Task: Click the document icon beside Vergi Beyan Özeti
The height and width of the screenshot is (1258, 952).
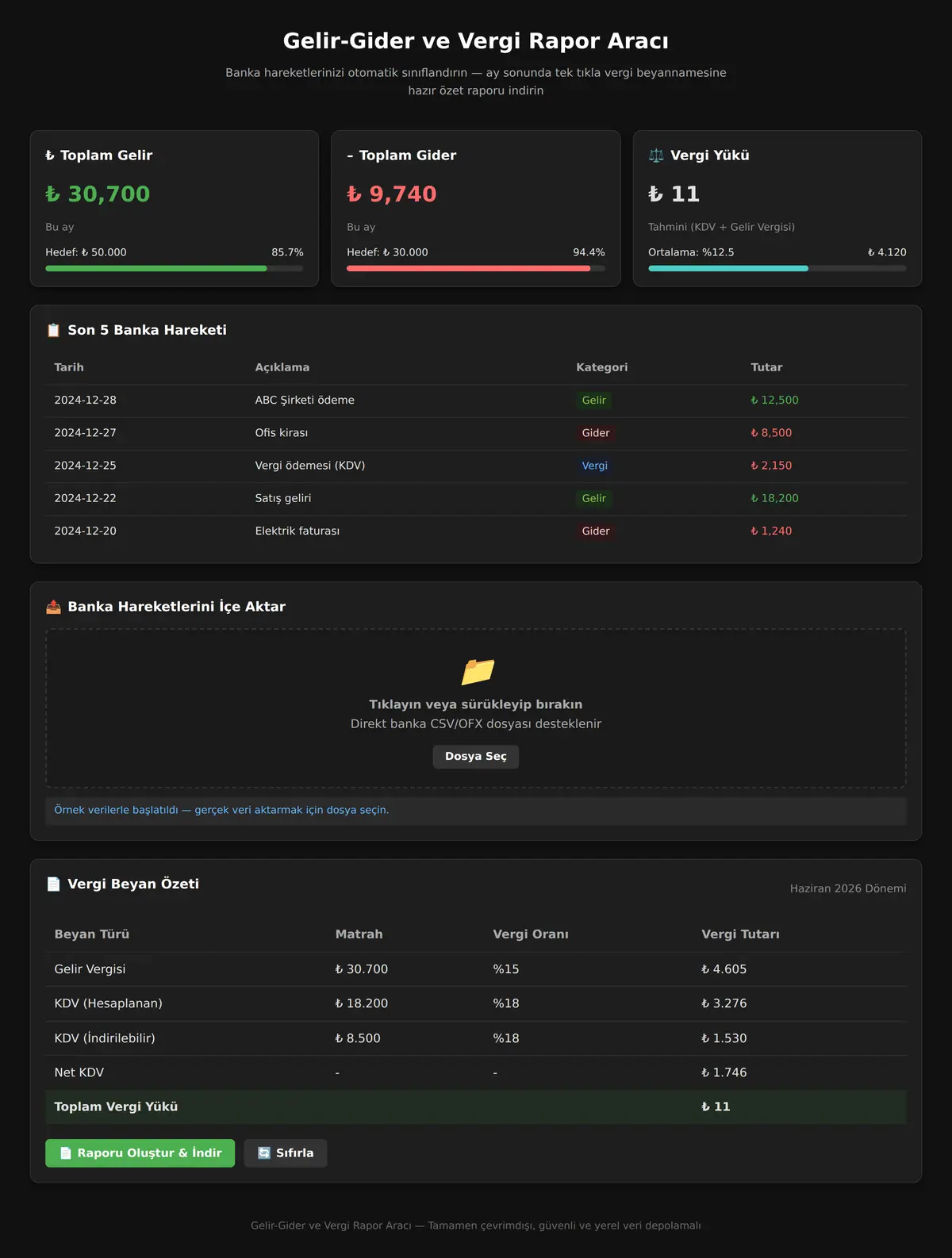Action: 53,884
